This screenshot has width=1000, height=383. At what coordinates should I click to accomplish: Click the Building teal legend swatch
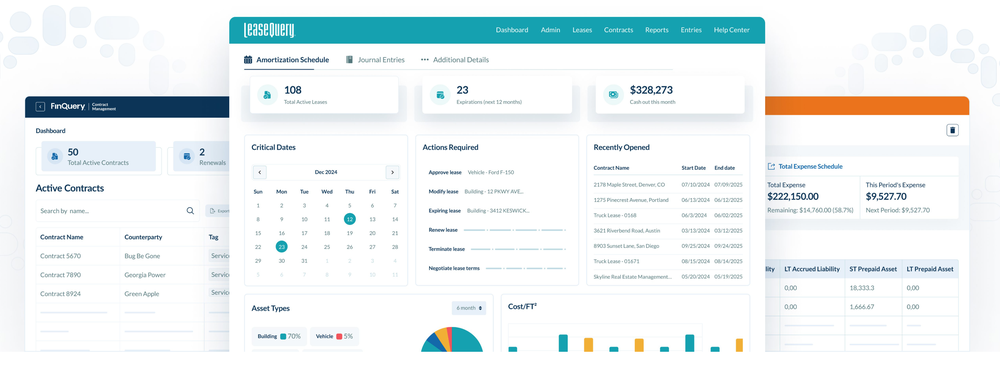coord(283,336)
